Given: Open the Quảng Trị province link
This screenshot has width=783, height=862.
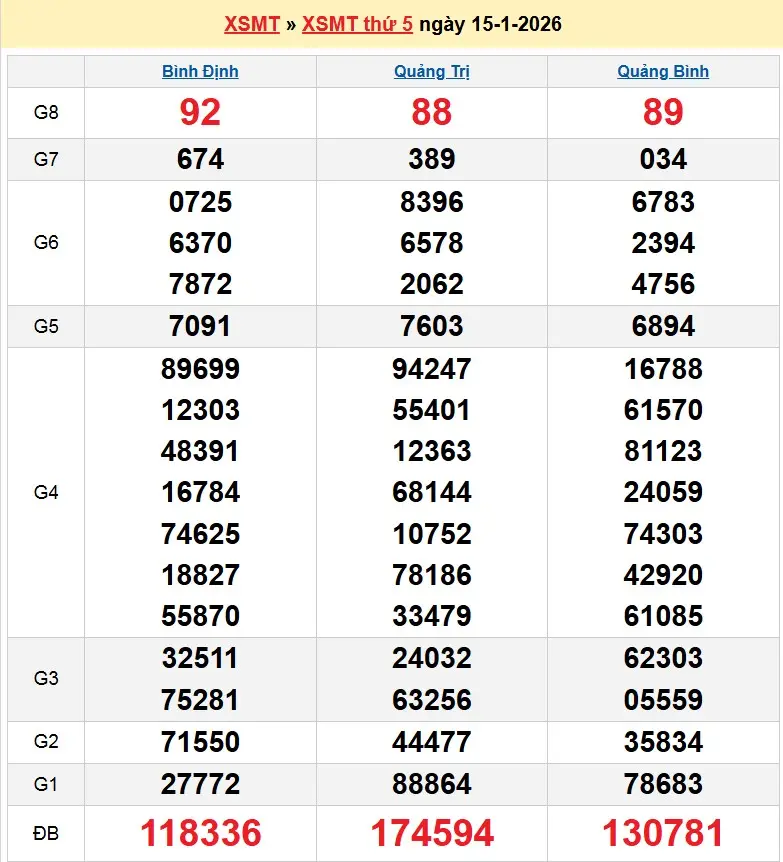Looking at the screenshot, I should tap(432, 71).
